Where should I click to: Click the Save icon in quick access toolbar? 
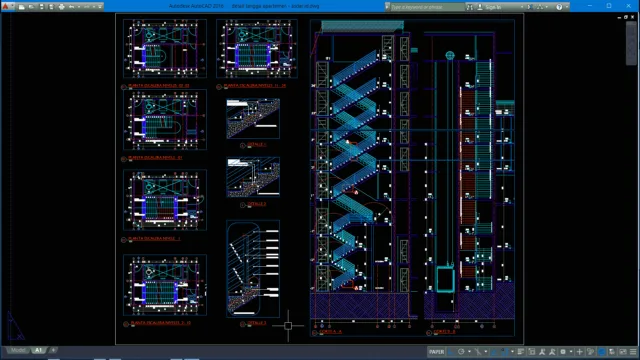(x=42, y=7)
